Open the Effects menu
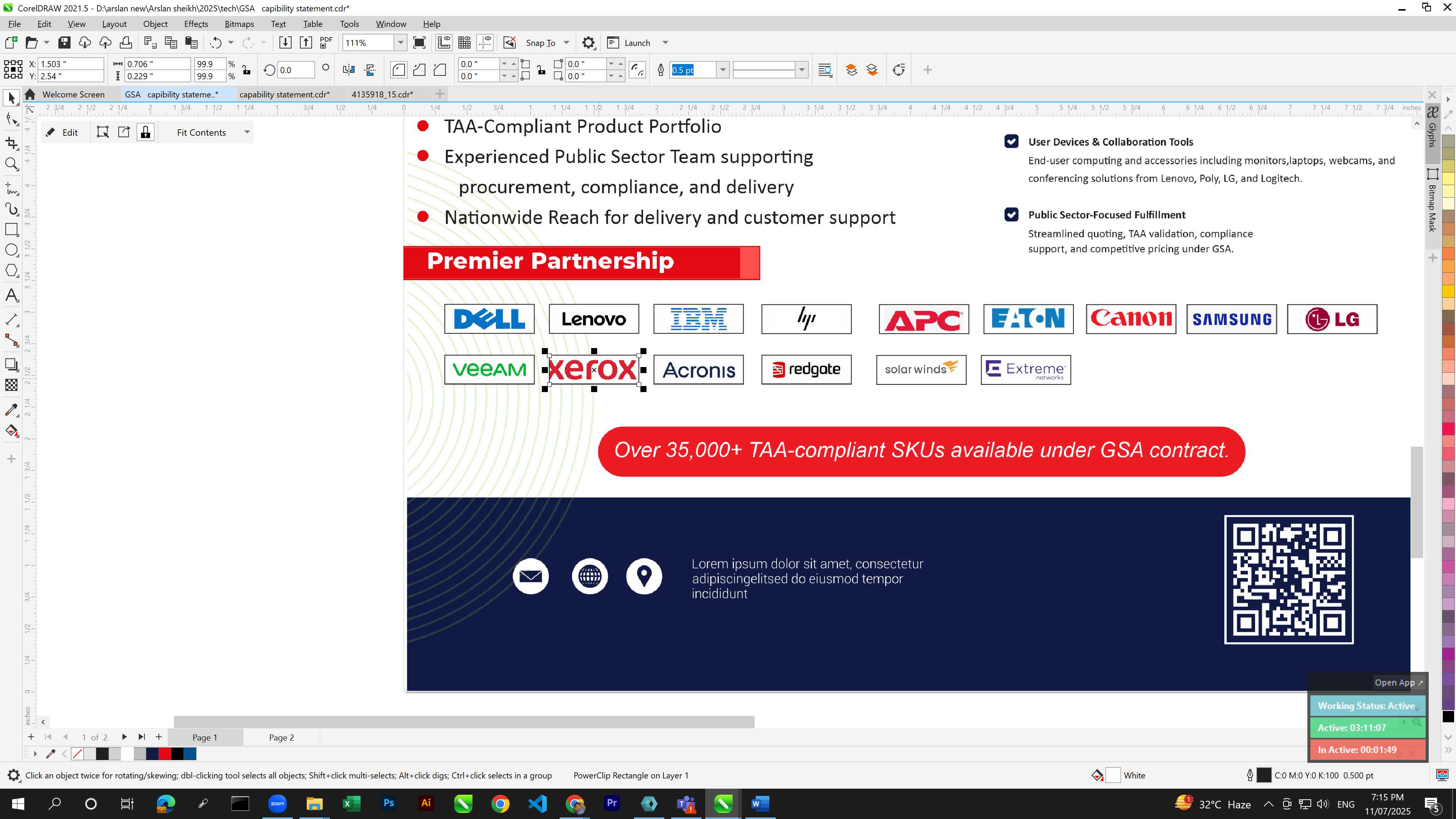The height and width of the screenshot is (819, 1456). click(196, 24)
